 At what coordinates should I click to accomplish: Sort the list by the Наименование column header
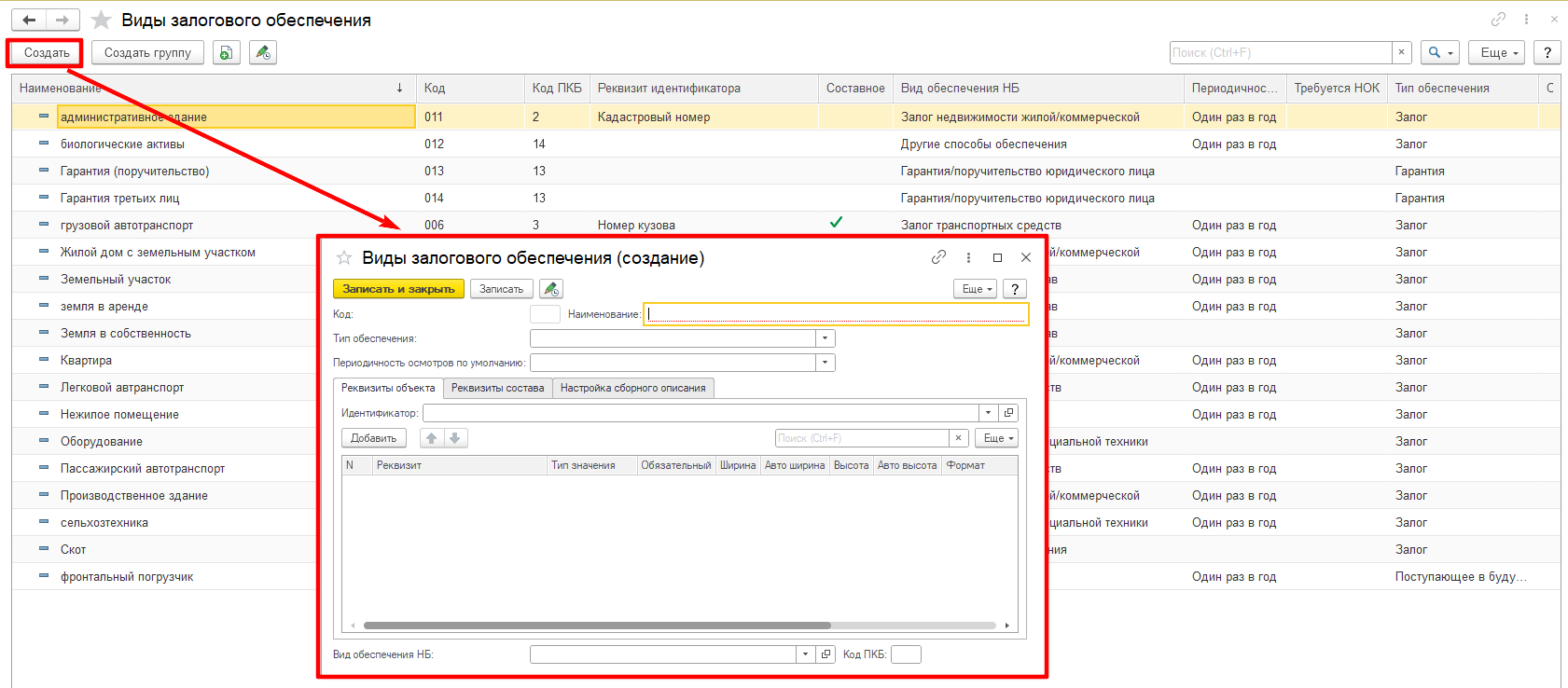coord(214,89)
